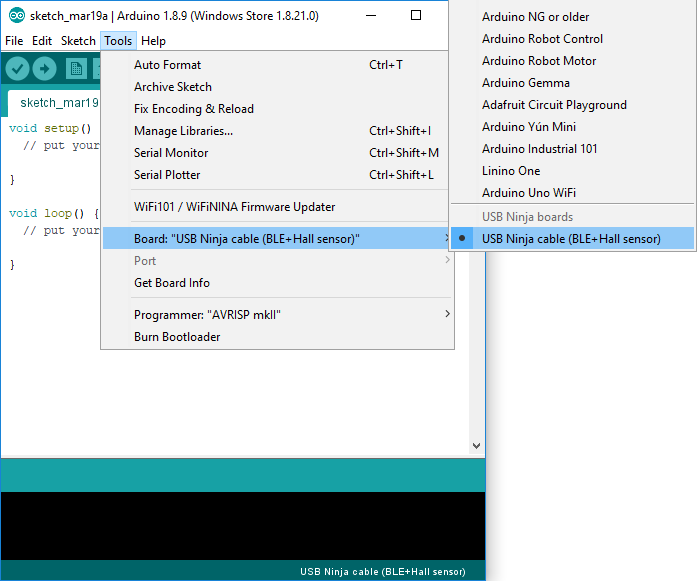The height and width of the screenshot is (581, 697).
Task: Open Manage Libraries...
Action: coord(278,131)
